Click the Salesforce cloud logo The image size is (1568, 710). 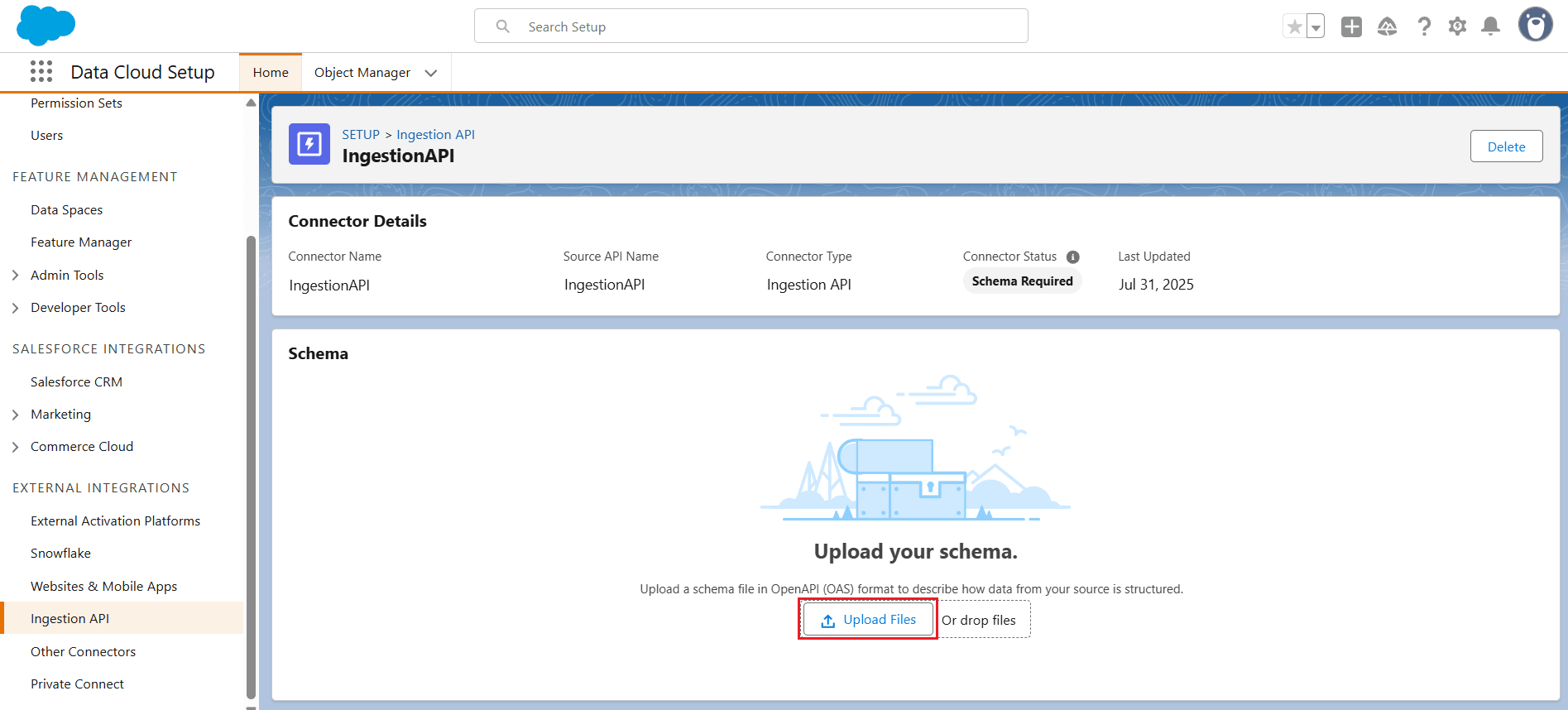click(x=46, y=26)
